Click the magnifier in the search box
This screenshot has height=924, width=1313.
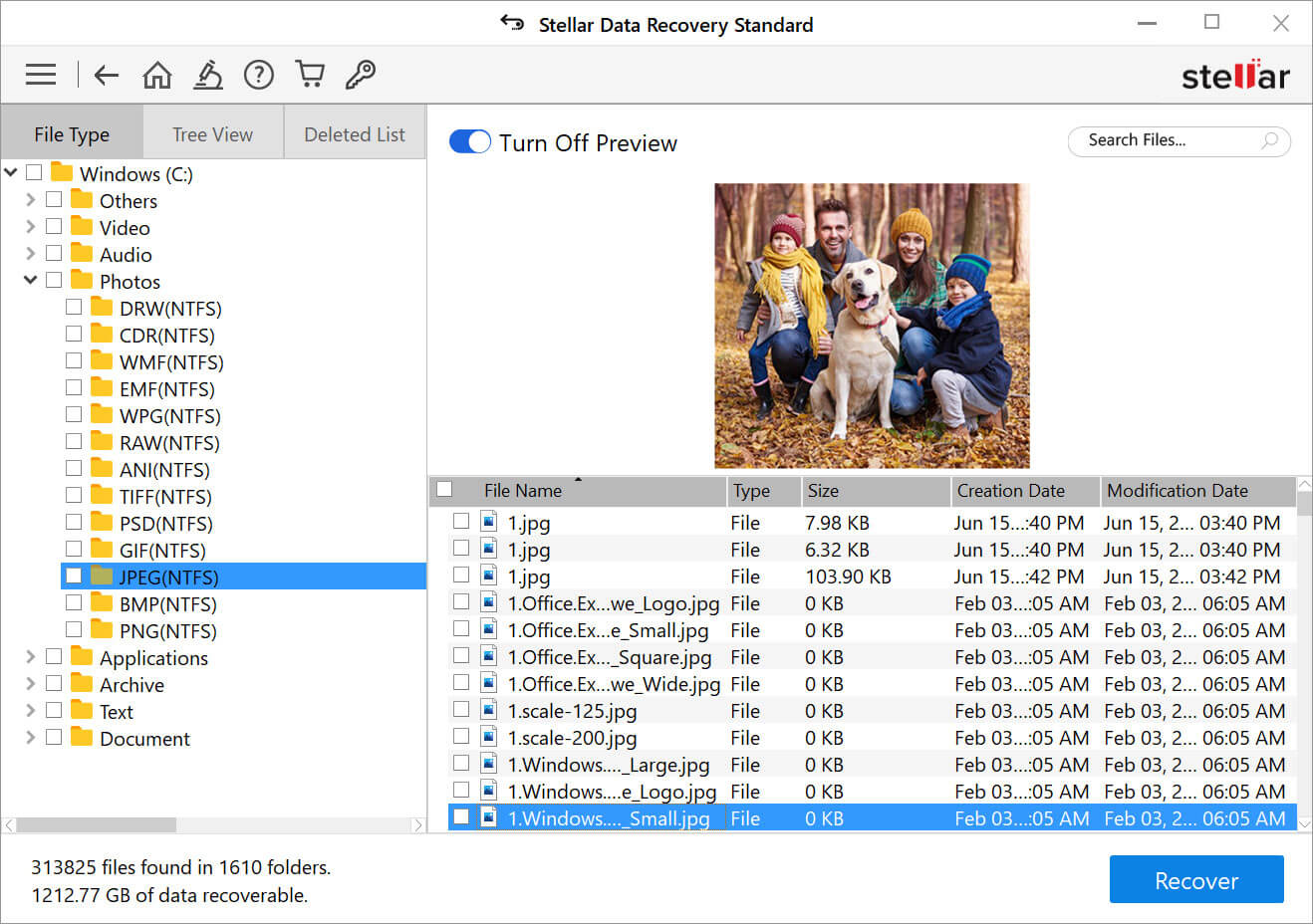[x=1272, y=141]
